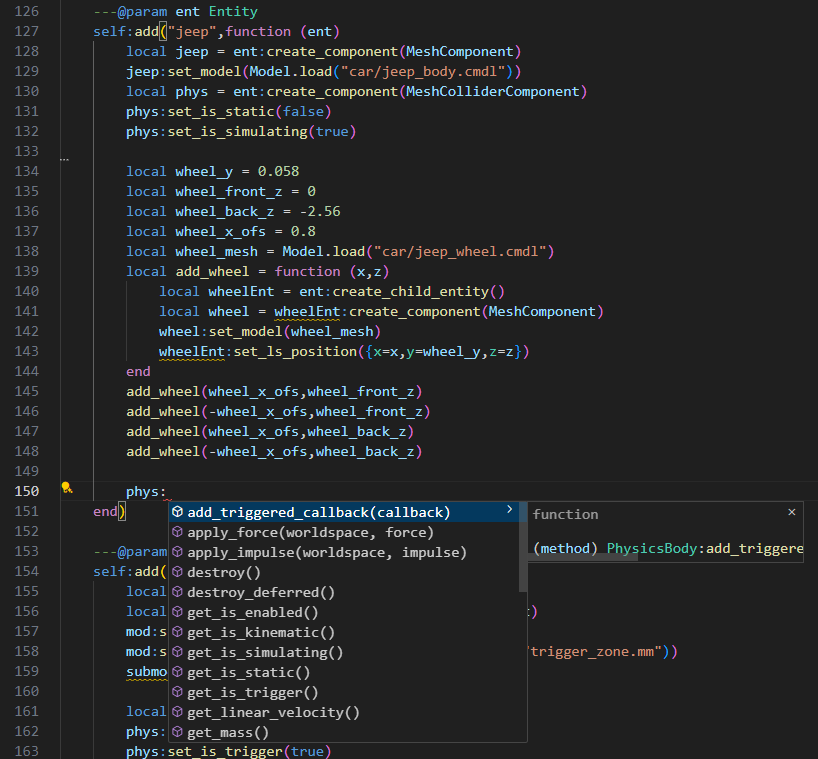The image size is (818, 759).
Task: Click line number 126 in the gutter
Action: tap(27, 11)
